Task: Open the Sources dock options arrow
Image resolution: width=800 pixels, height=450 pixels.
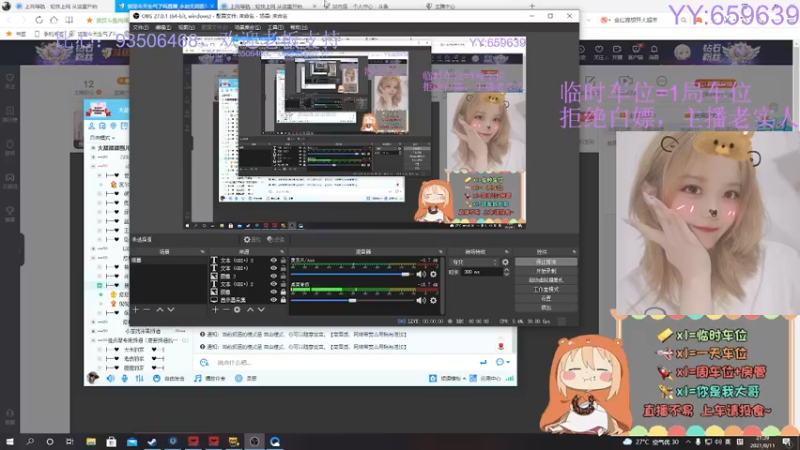Action: (282, 252)
